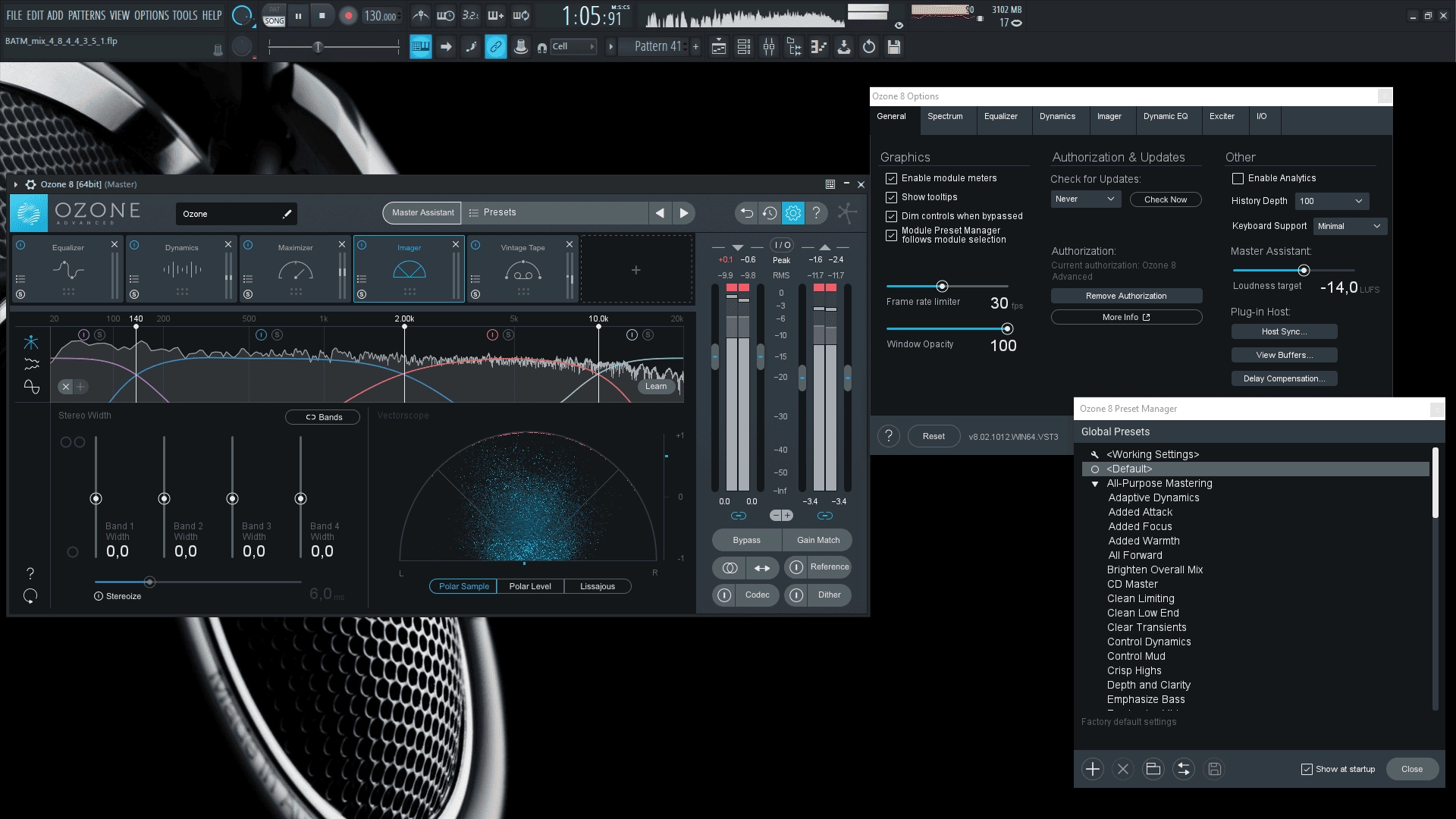Click Remove Authorization button

(1126, 296)
